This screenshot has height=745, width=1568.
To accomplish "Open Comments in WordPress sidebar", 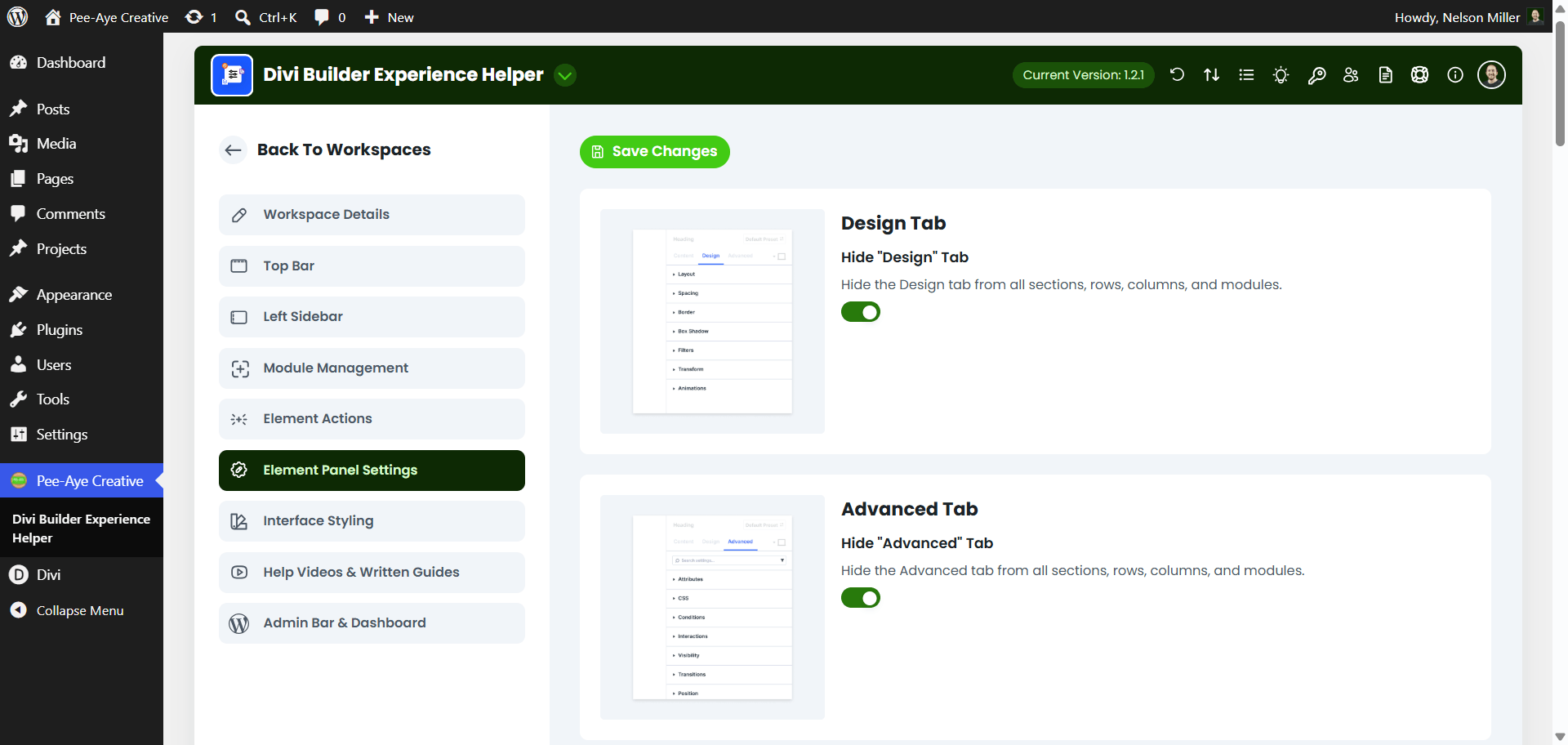I will click(x=82, y=214).
